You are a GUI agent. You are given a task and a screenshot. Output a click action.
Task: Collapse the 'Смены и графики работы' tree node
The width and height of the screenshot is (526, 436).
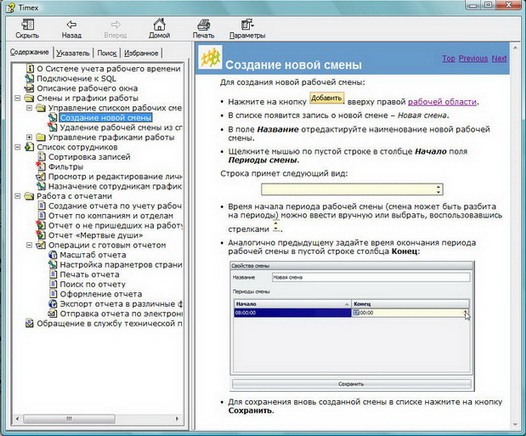pyautogui.click(x=18, y=98)
